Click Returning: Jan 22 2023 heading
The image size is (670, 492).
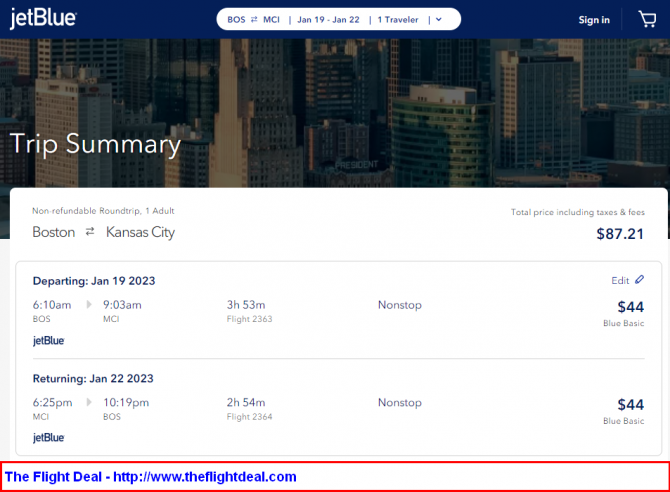pos(93,379)
